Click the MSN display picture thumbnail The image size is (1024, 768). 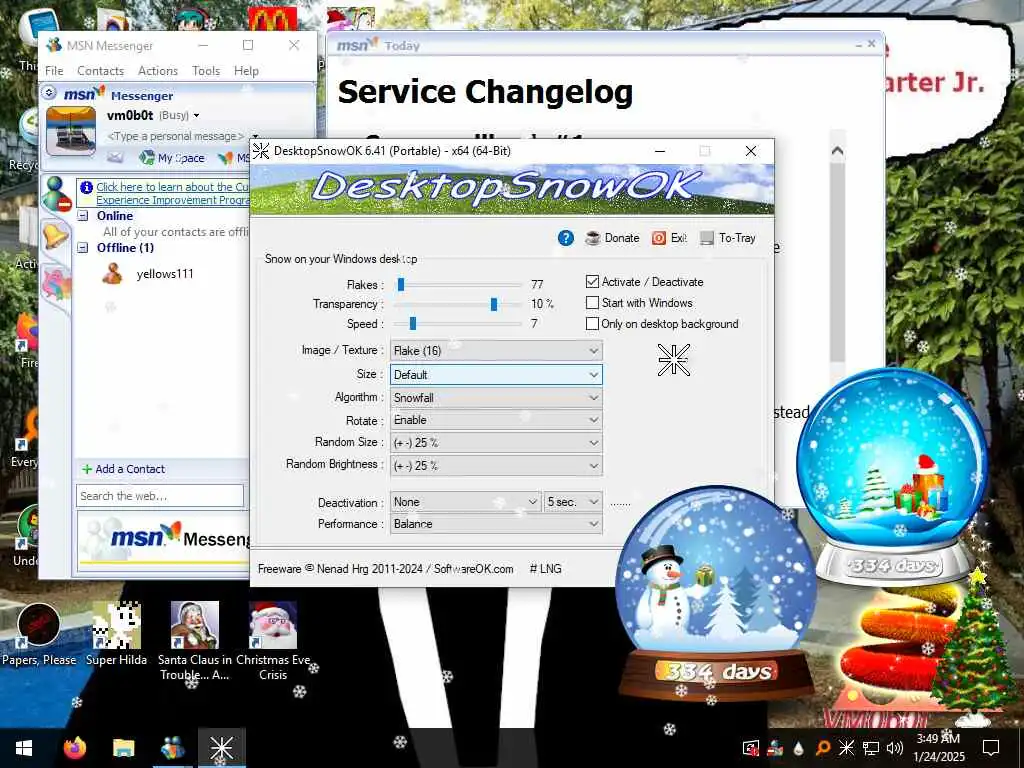click(x=71, y=131)
